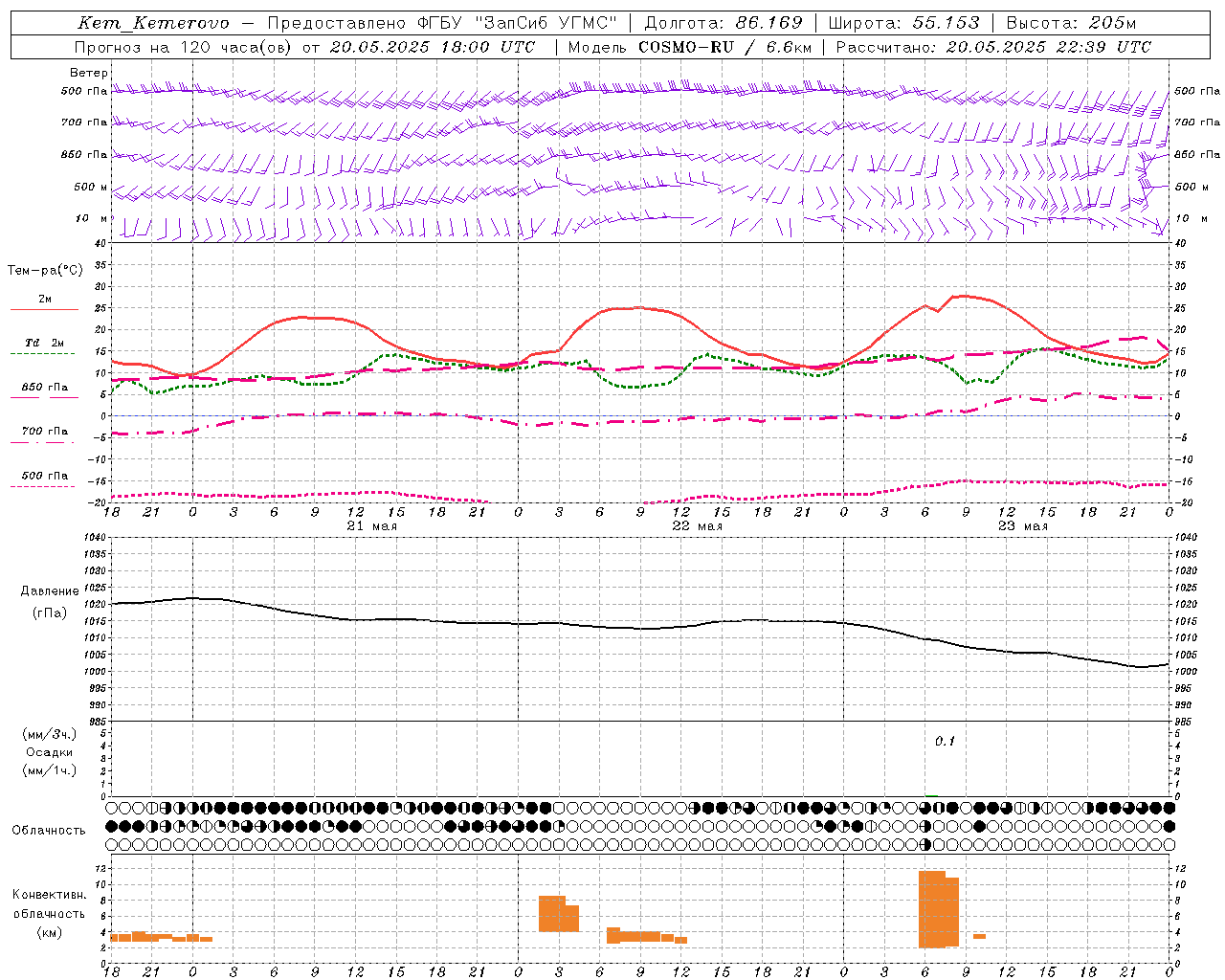Screen dimensions: 1225x980
Task: Click the Конвективн. облачность panel title
Action: coord(50,904)
